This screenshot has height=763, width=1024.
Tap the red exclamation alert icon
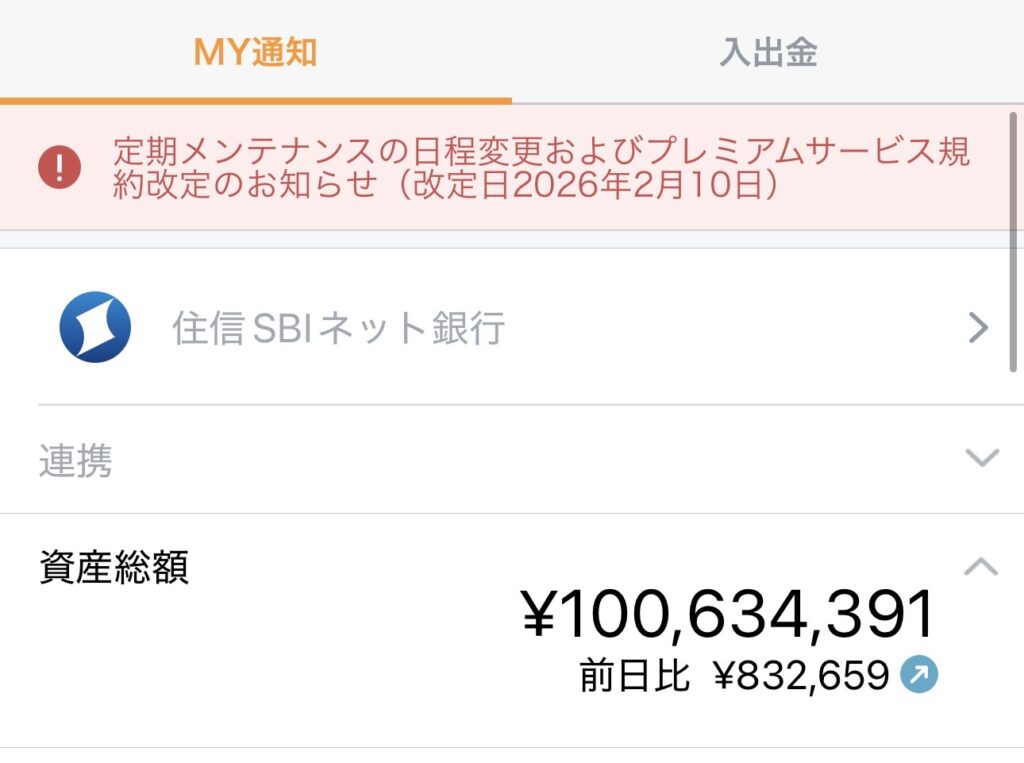click(59, 167)
